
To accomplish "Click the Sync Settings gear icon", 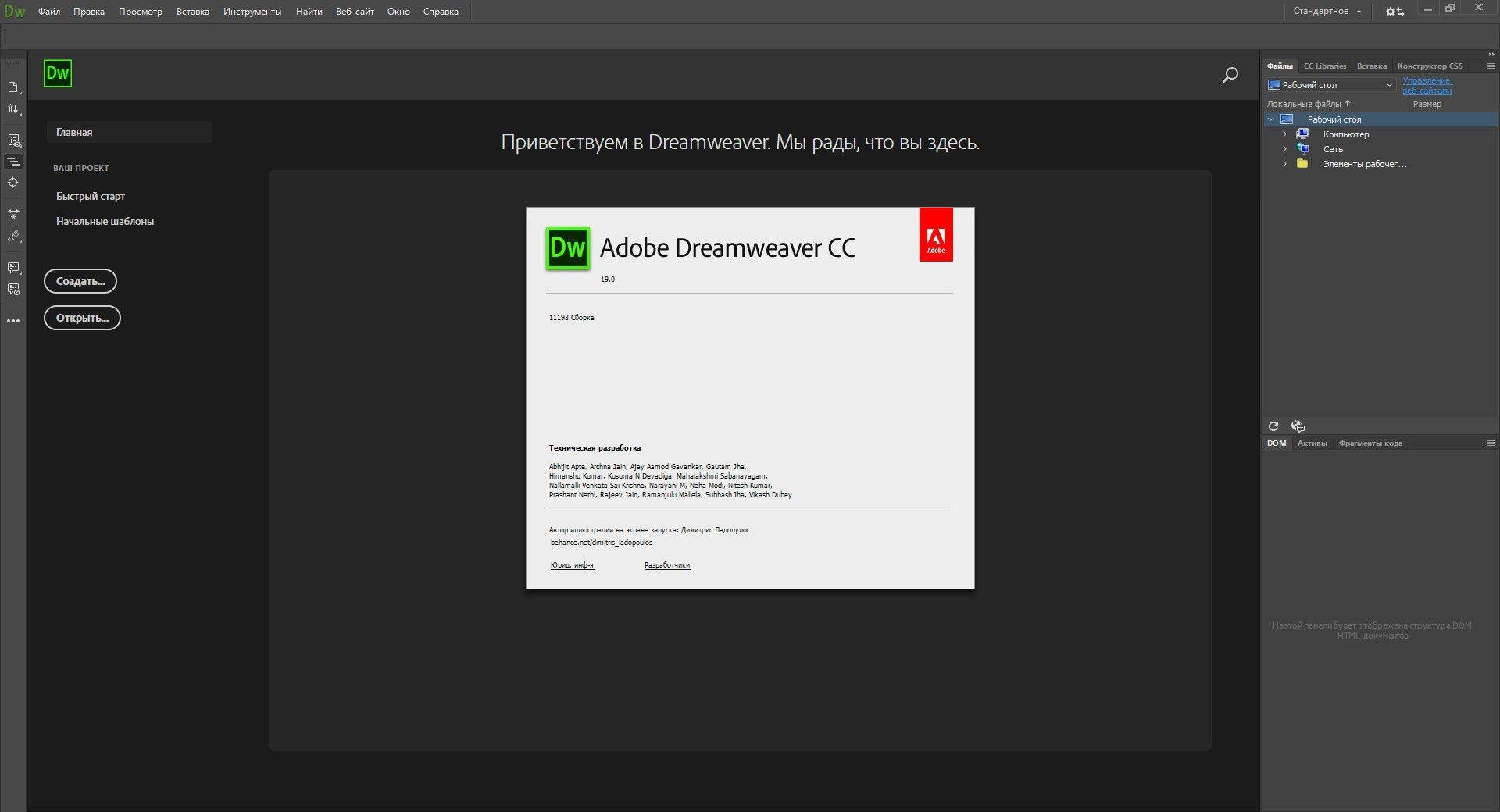I will (1395, 12).
